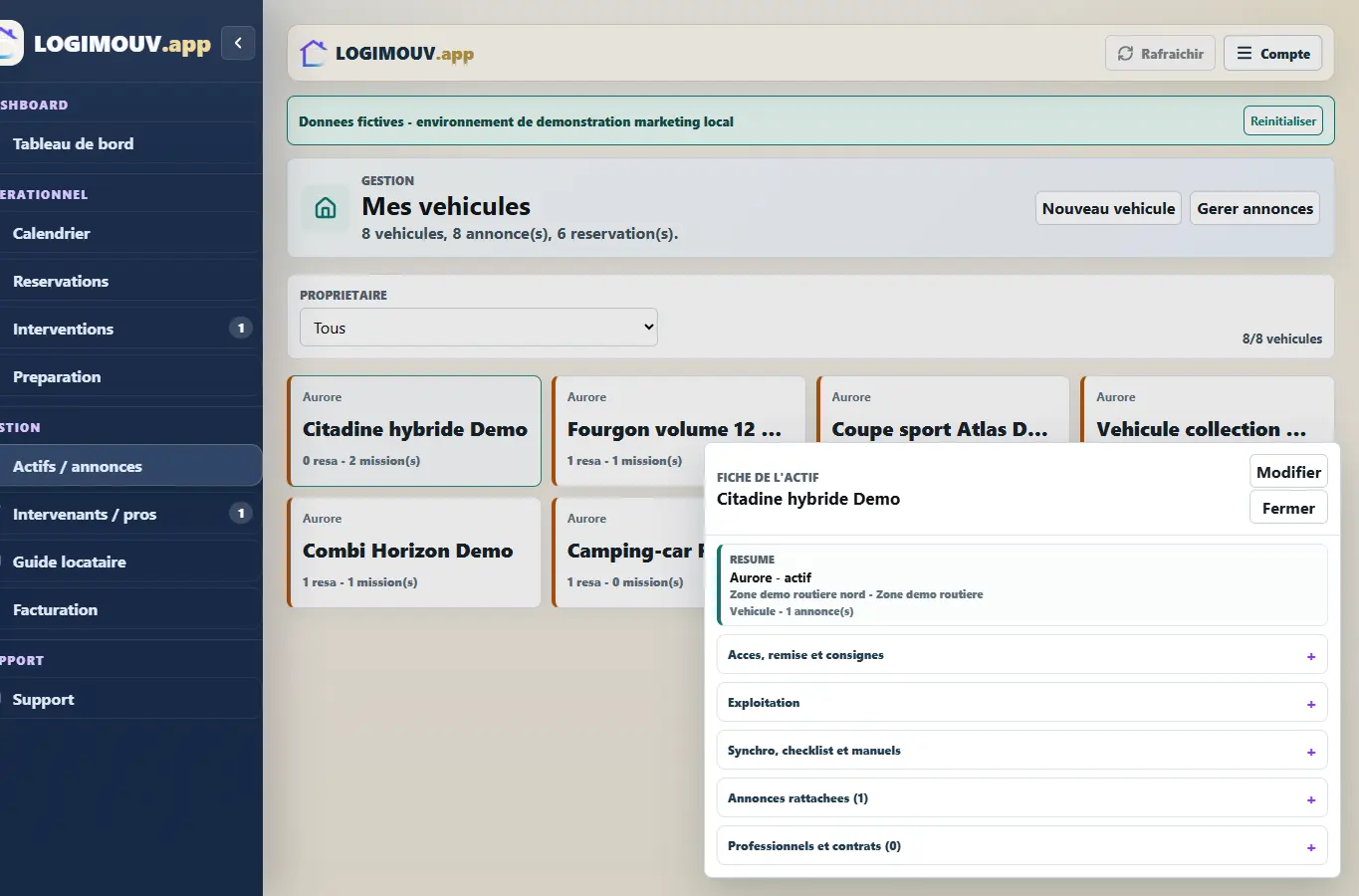Go to Tableau de bord
The height and width of the screenshot is (896, 1359).
[x=129, y=143]
